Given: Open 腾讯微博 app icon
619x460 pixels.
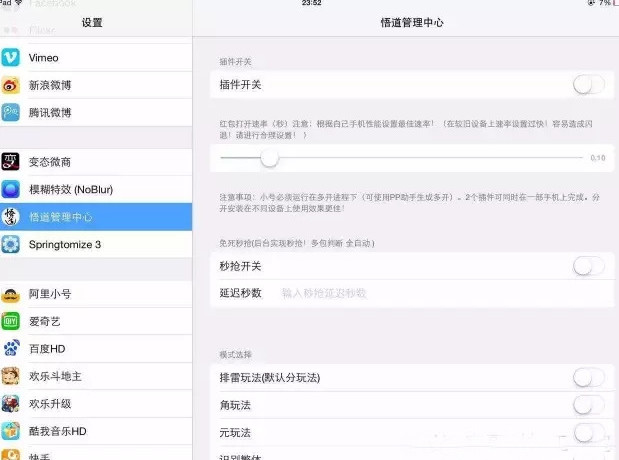Looking at the screenshot, I should click(x=10, y=113).
